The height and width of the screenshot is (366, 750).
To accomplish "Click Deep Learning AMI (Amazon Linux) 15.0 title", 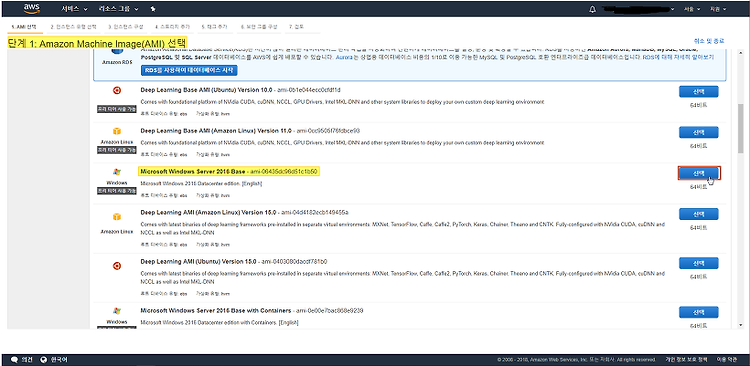I will tap(209, 212).
